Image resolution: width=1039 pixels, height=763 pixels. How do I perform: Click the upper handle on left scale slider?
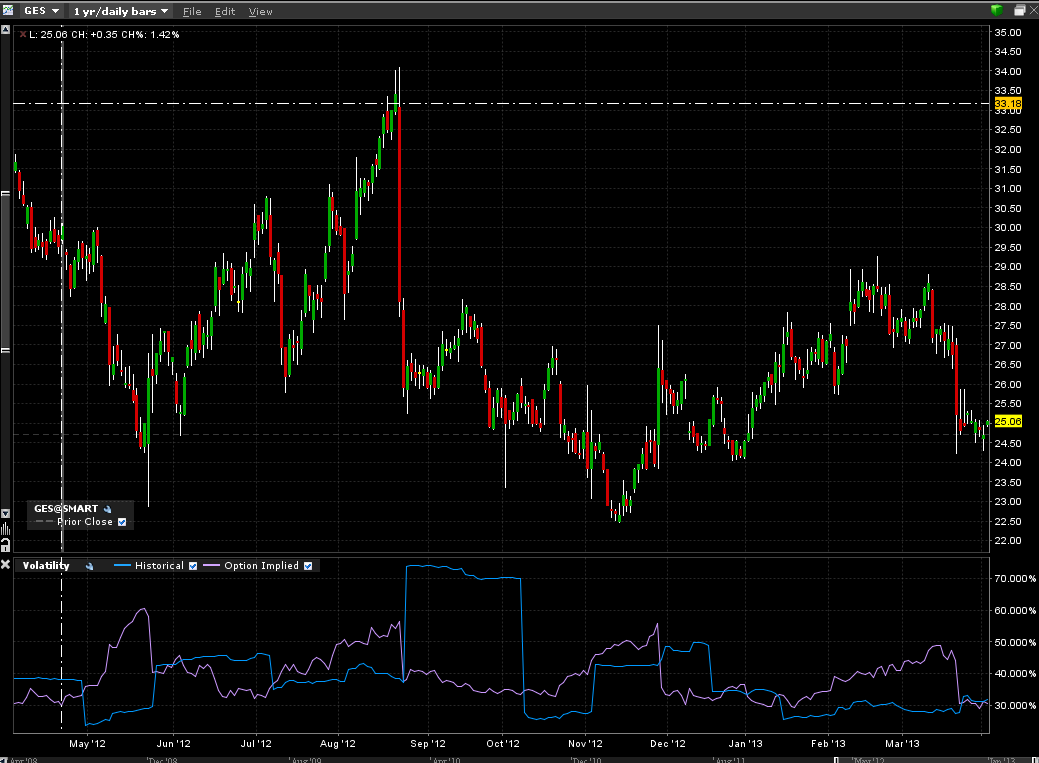point(5,194)
